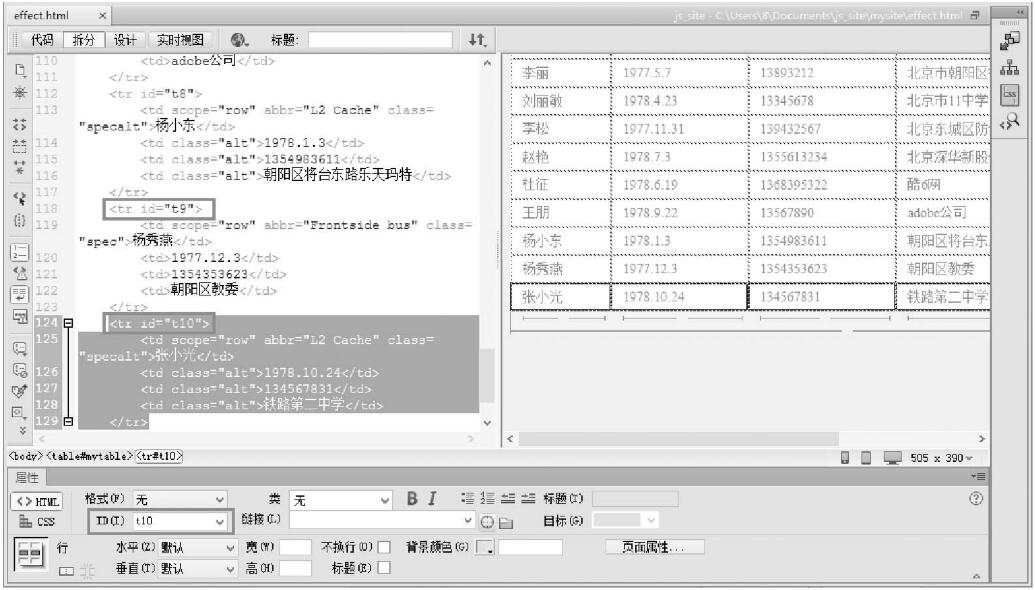
Task: Toggle the 标题 (header) cell checkbox
Action: click(x=384, y=568)
